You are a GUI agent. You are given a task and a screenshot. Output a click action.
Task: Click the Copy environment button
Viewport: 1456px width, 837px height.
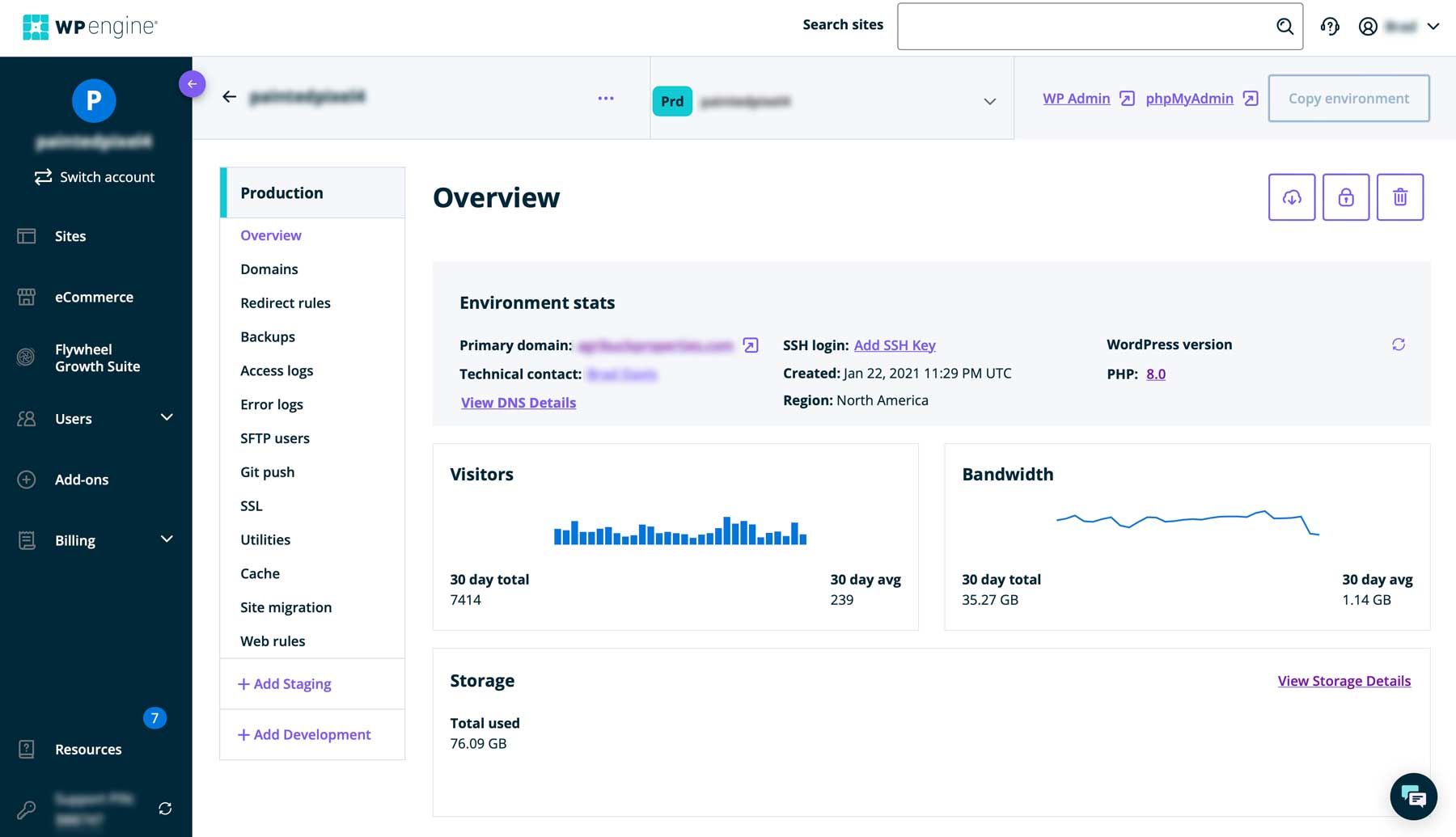point(1348,98)
